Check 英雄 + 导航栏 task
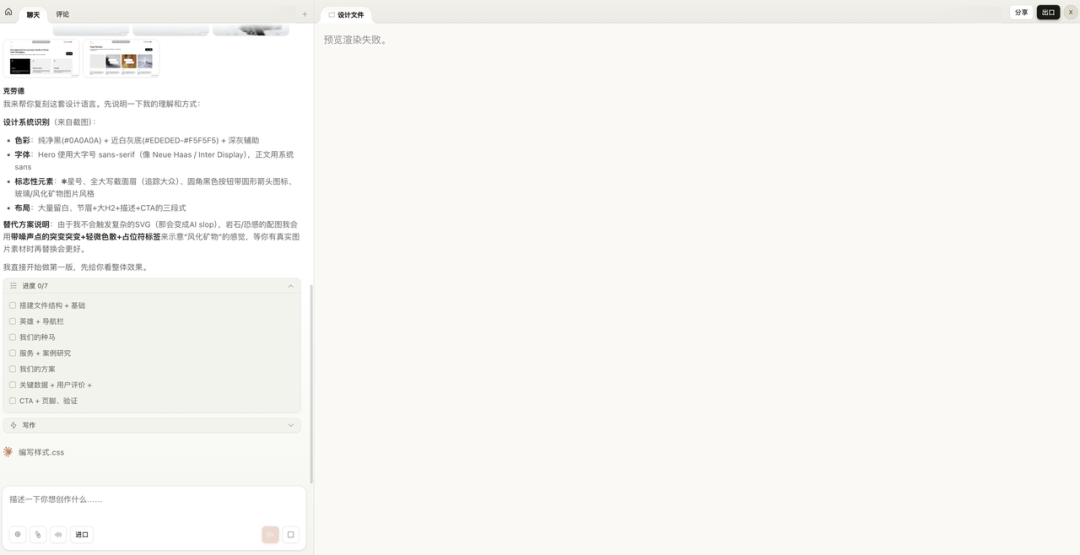1080x555 pixels. click(12, 321)
